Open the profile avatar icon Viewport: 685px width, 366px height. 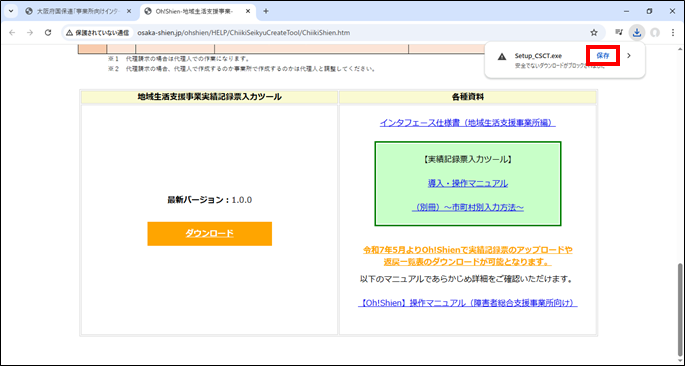click(654, 33)
